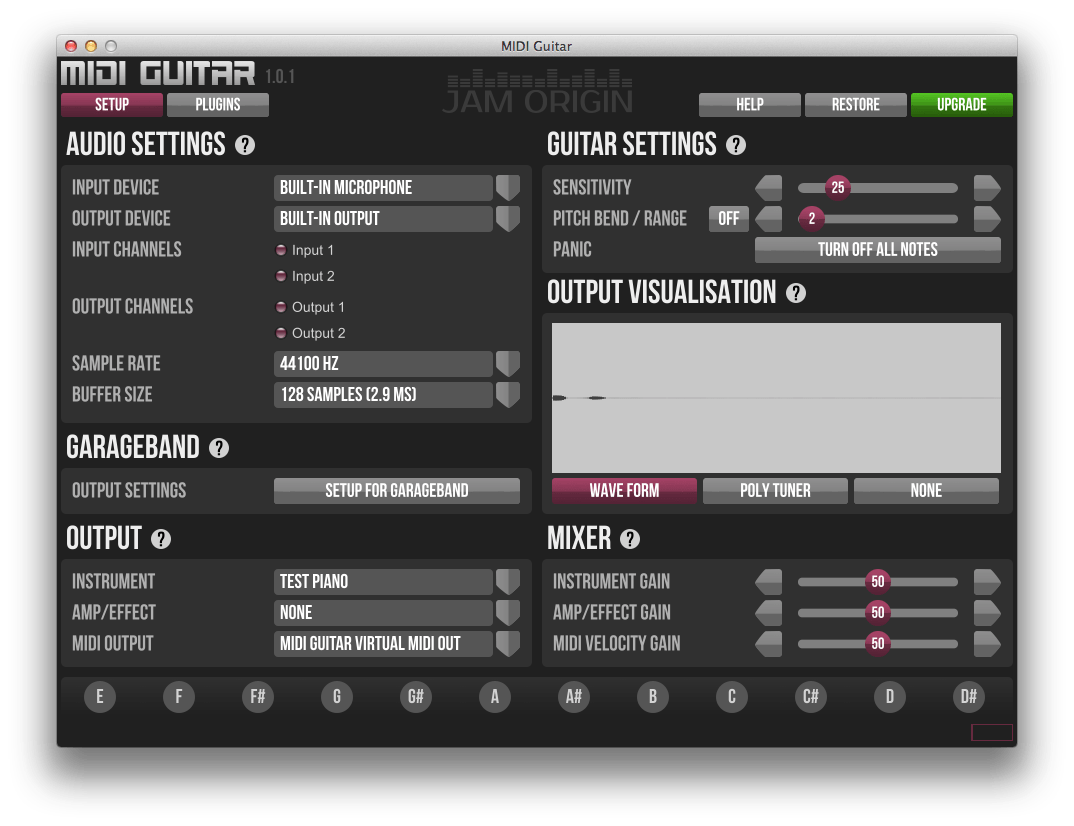
Task: Decrease MIDI Velocity Gain with left arrow
Action: click(769, 644)
